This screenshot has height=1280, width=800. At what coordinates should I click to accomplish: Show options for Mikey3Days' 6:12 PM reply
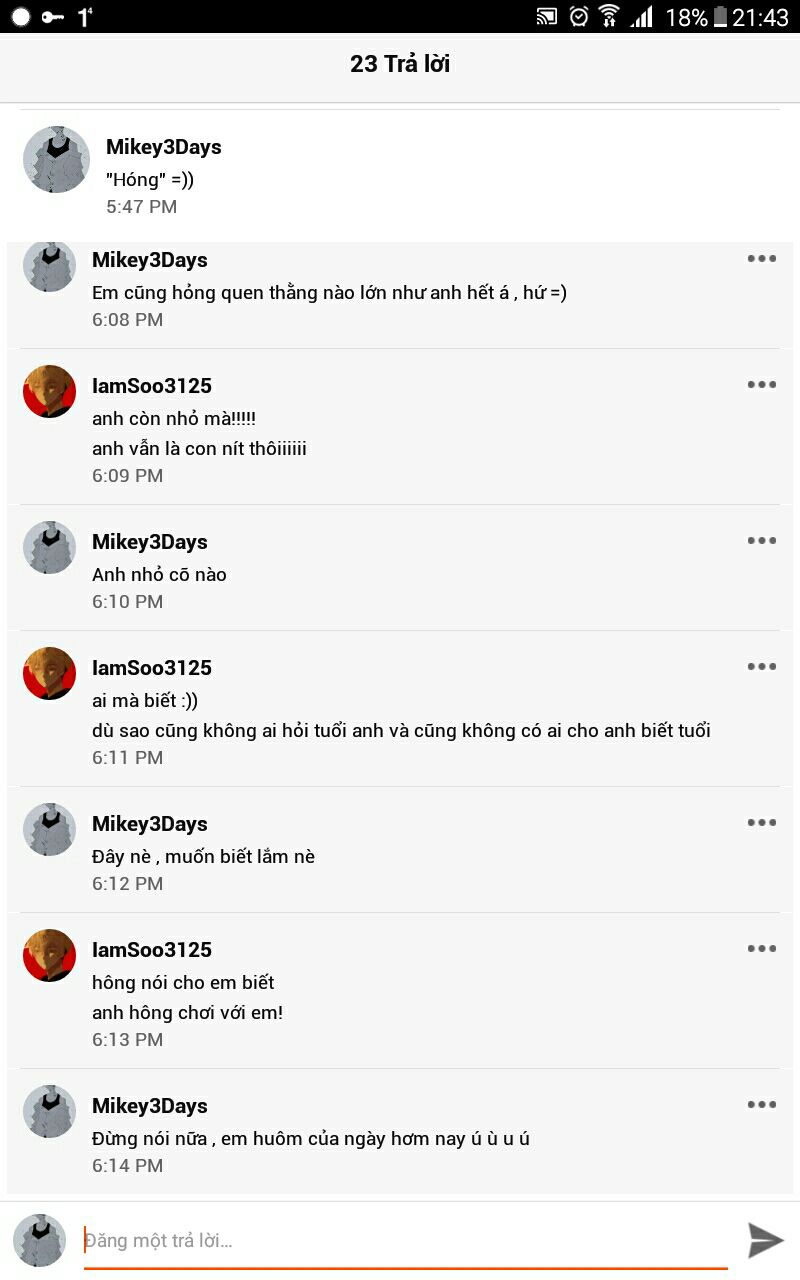tap(762, 823)
